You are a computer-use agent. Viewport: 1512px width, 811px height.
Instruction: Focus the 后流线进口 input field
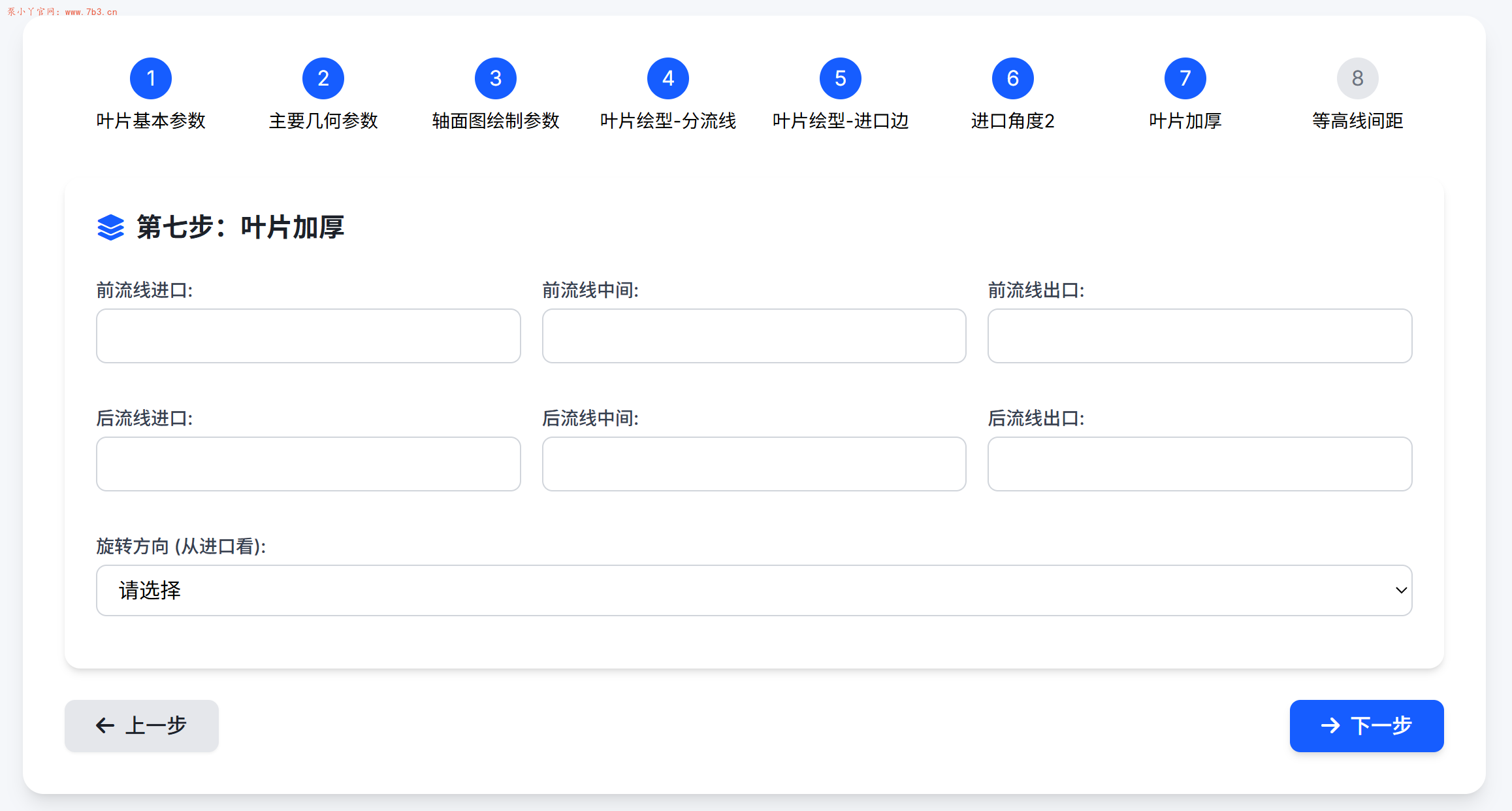308,464
